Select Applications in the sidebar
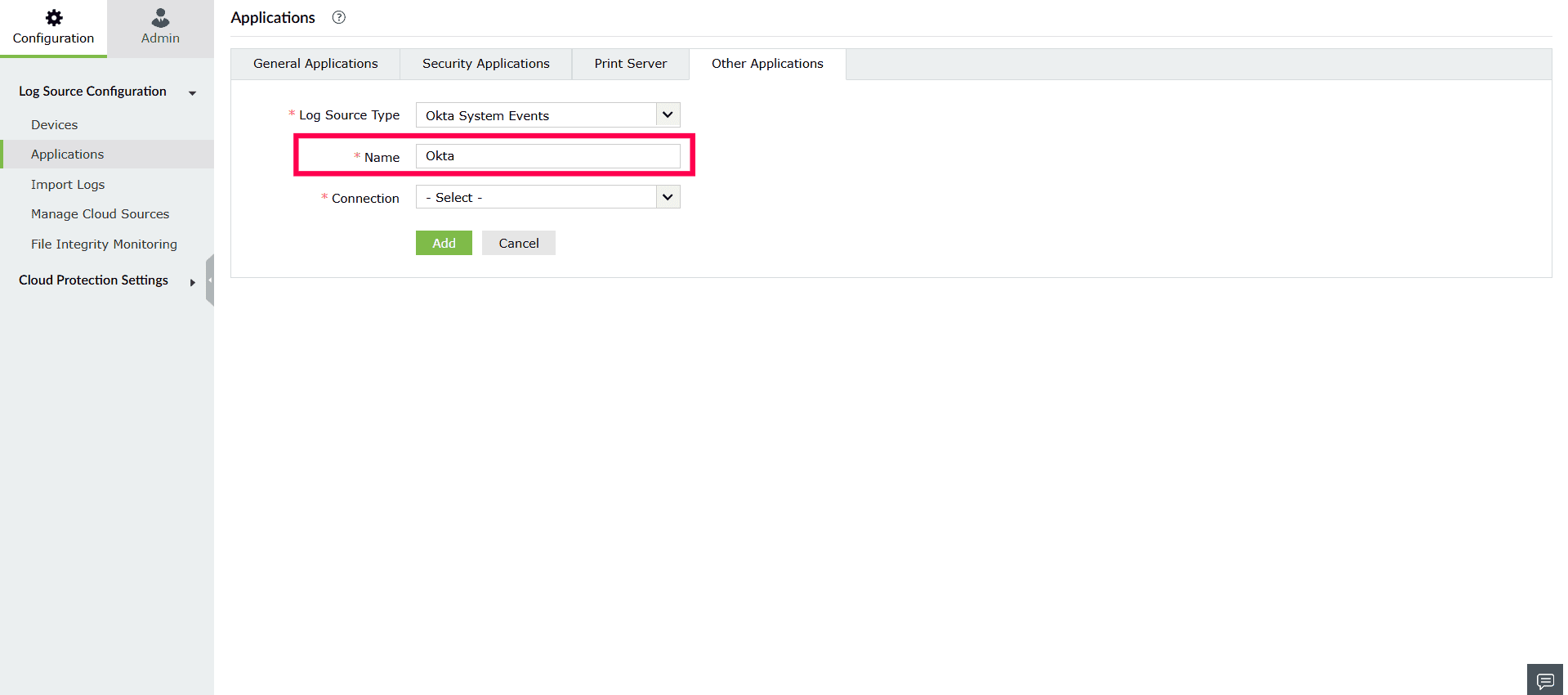 (x=107, y=155)
